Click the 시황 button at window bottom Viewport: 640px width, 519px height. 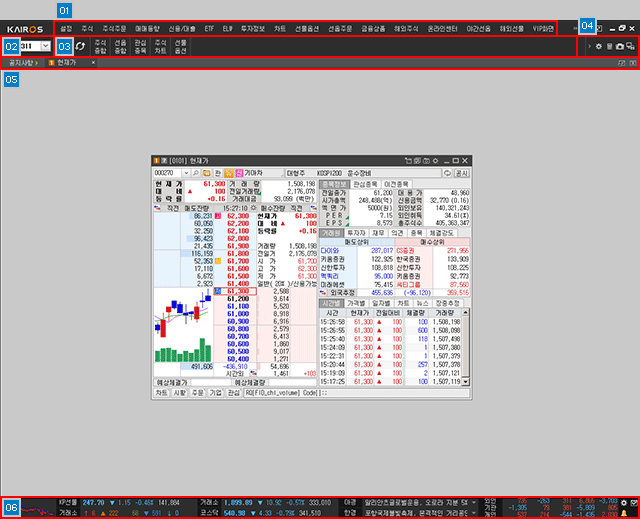tap(179, 393)
